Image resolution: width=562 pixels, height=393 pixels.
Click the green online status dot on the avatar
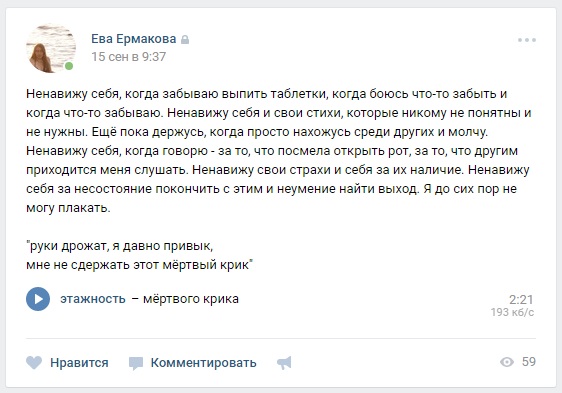coord(69,66)
